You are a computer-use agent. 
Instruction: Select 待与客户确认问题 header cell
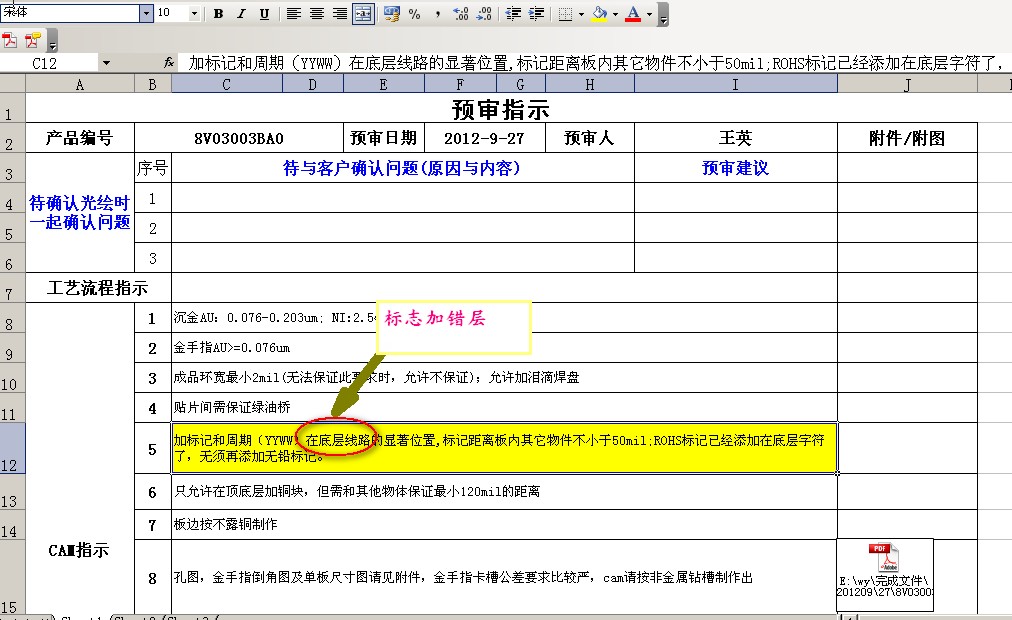click(x=403, y=168)
